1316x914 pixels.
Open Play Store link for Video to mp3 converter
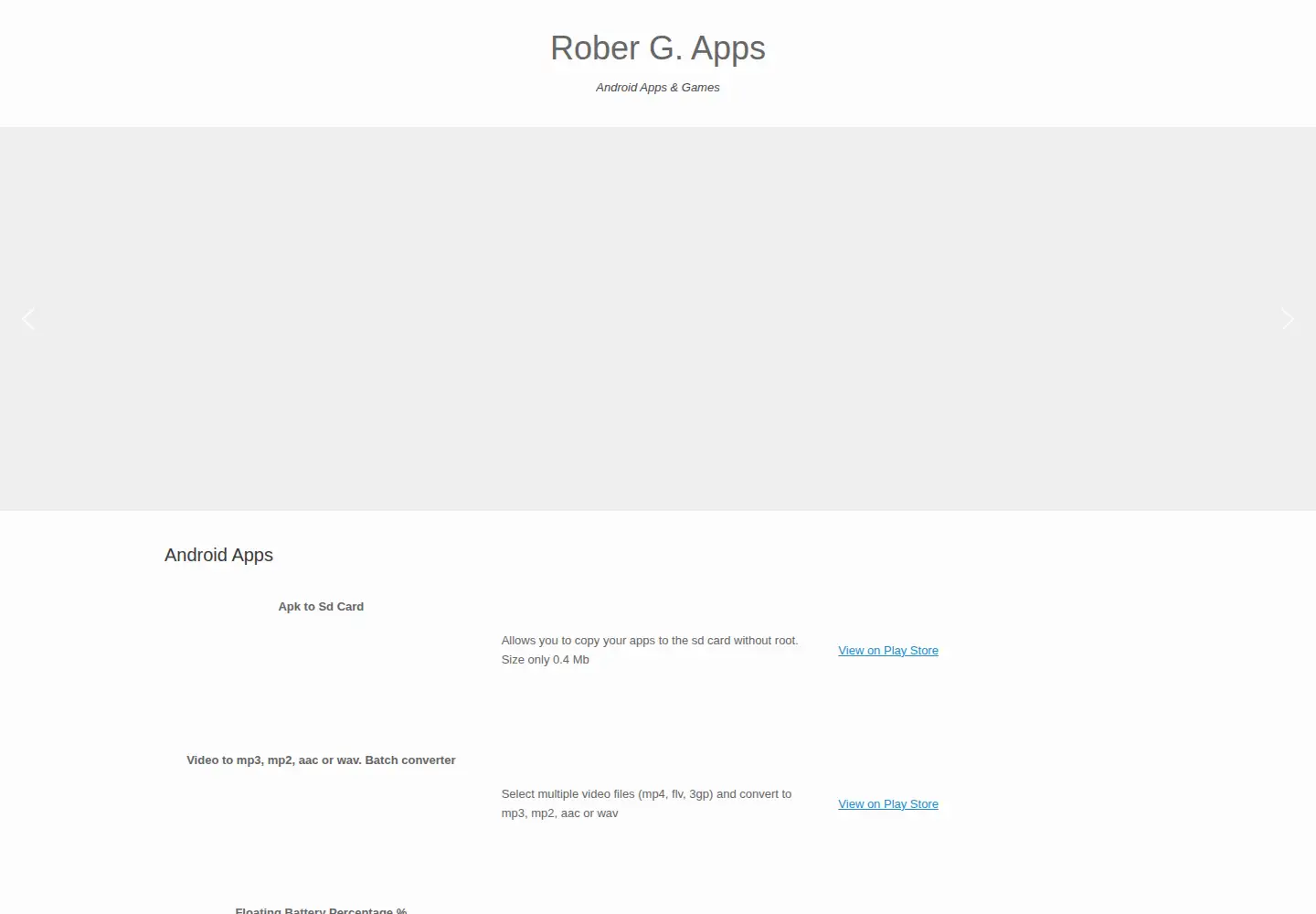click(888, 804)
